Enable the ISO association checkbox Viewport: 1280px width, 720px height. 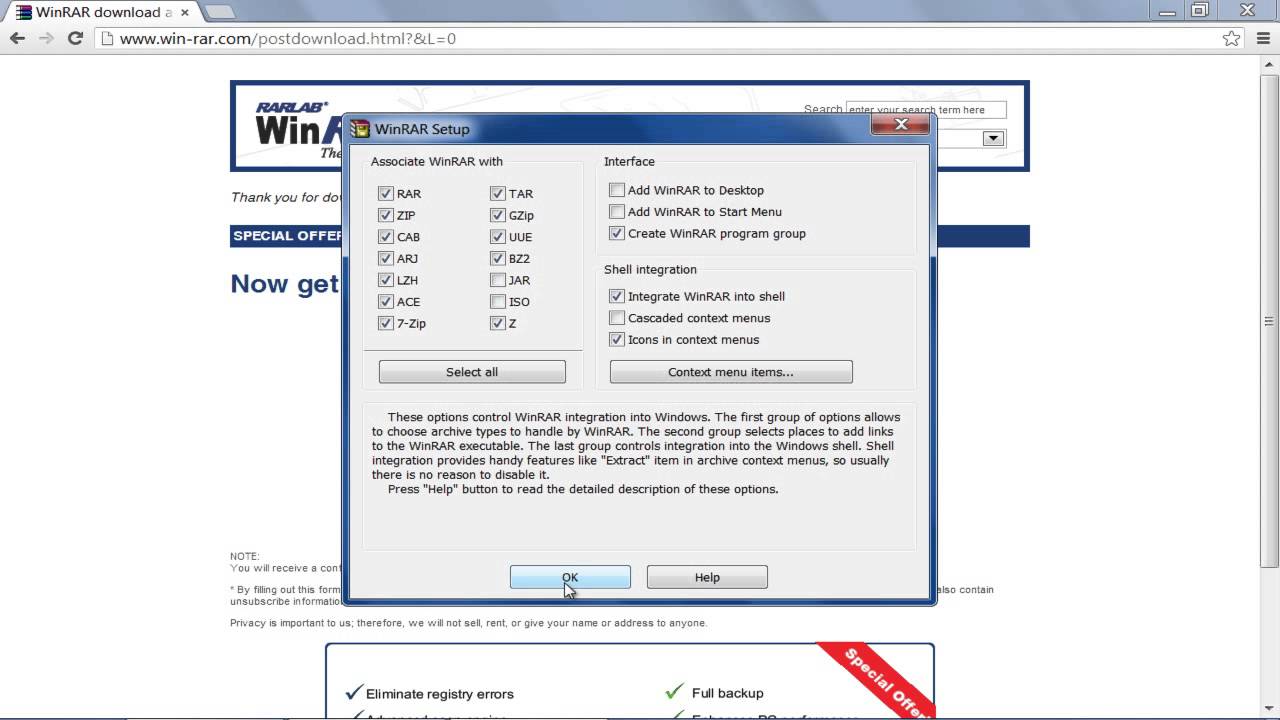tap(498, 301)
